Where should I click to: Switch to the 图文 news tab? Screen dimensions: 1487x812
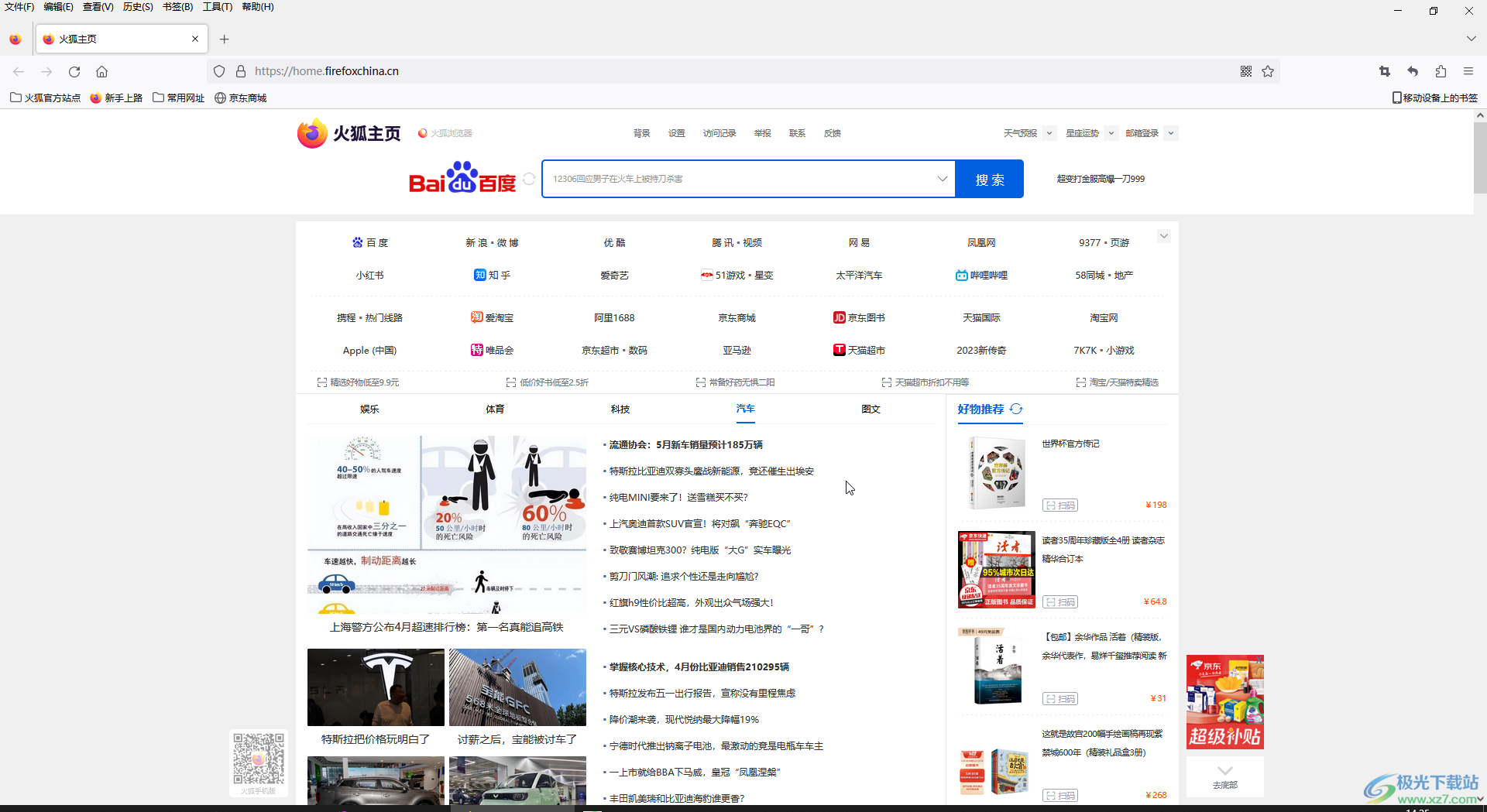[871, 409]
